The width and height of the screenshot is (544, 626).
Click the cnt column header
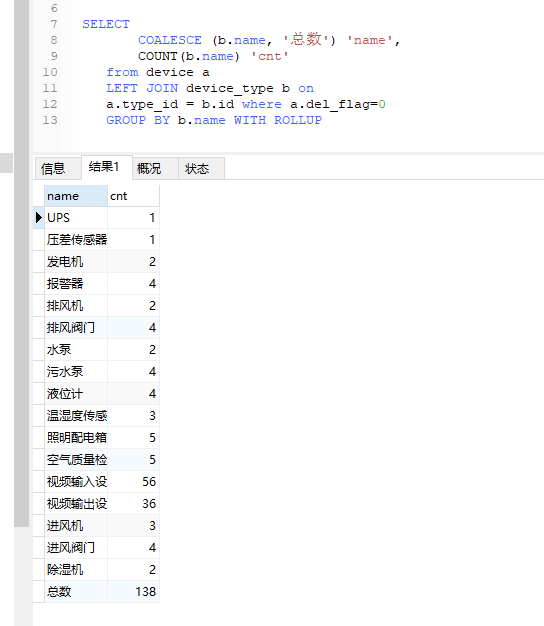point(133,196)
